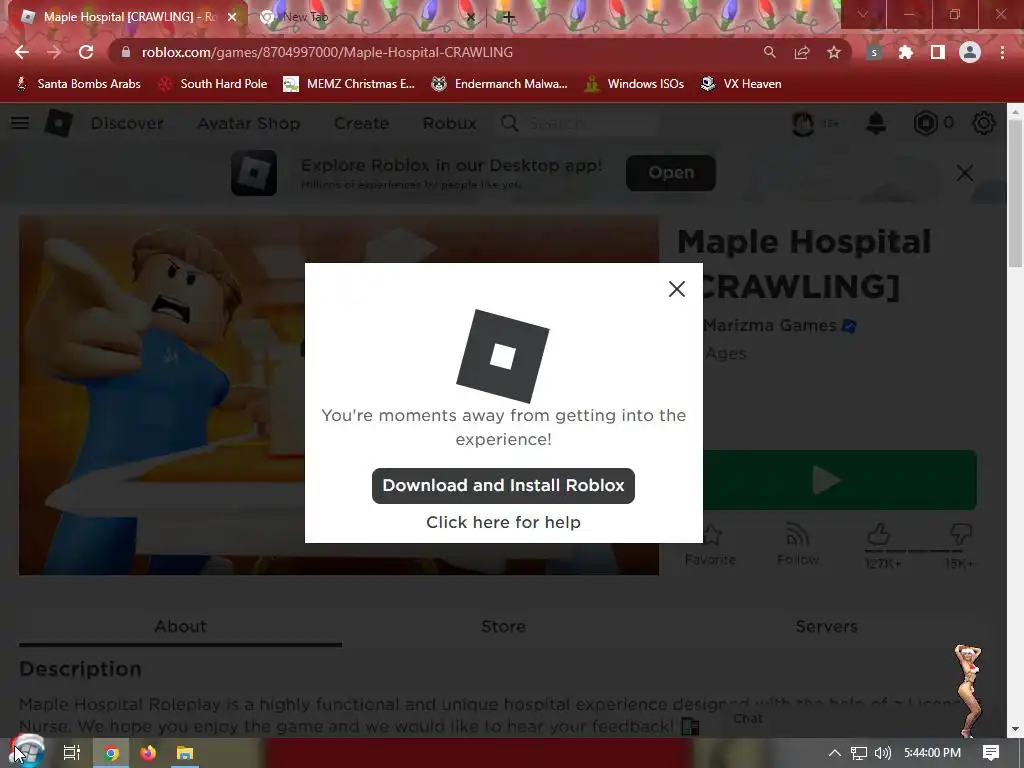This screenshot has width=1024, height=768.
Task: Close the Maple Hospital tab
Action: point(232,17)
